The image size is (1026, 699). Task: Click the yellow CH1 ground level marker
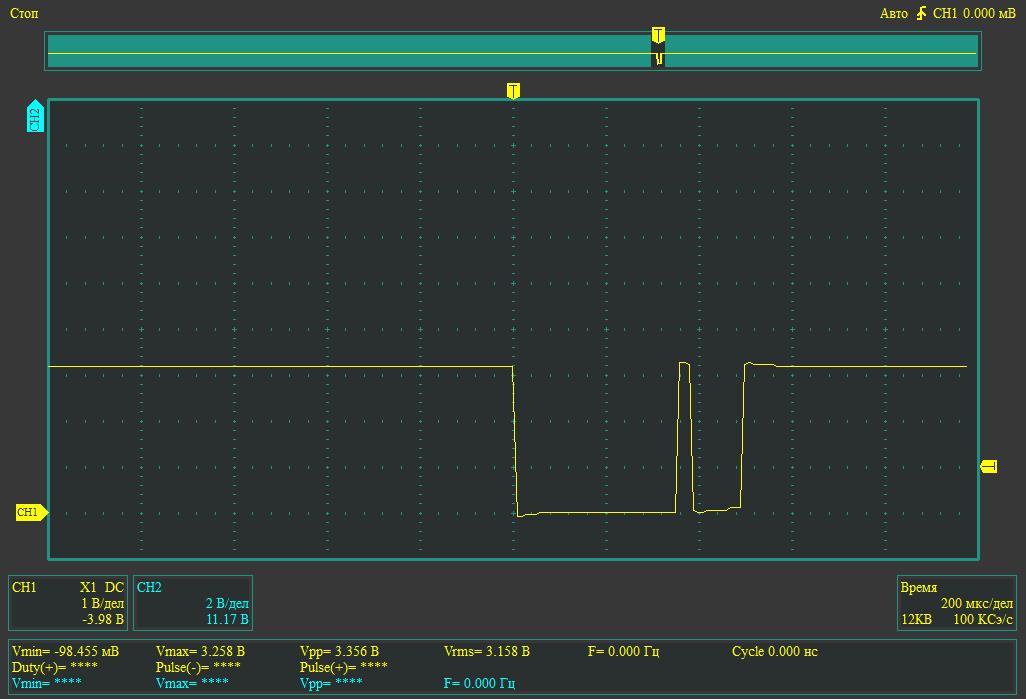pyautogui.click(x=31, y=512)
